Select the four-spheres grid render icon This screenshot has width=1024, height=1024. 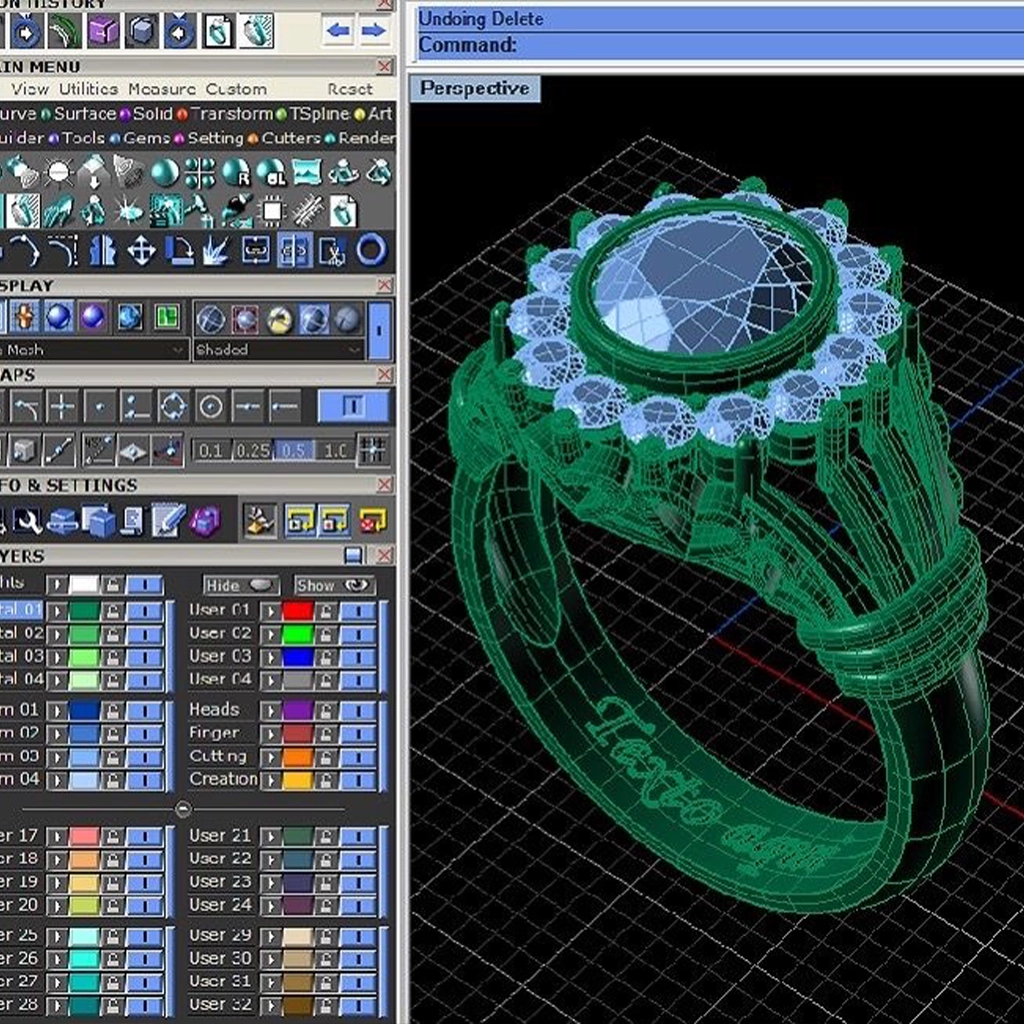(x=200, y=173)
